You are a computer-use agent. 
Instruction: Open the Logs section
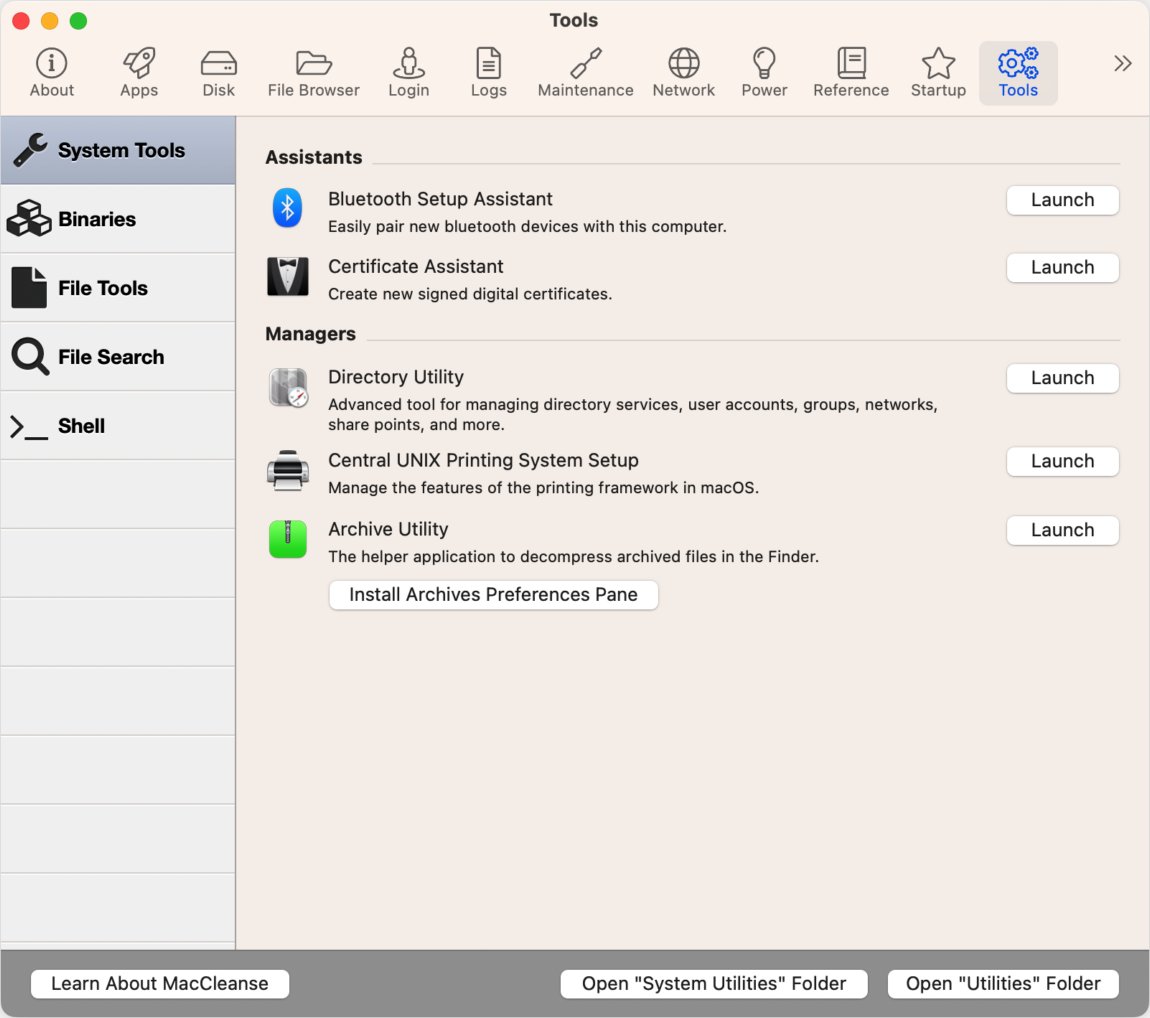point(488,73)
